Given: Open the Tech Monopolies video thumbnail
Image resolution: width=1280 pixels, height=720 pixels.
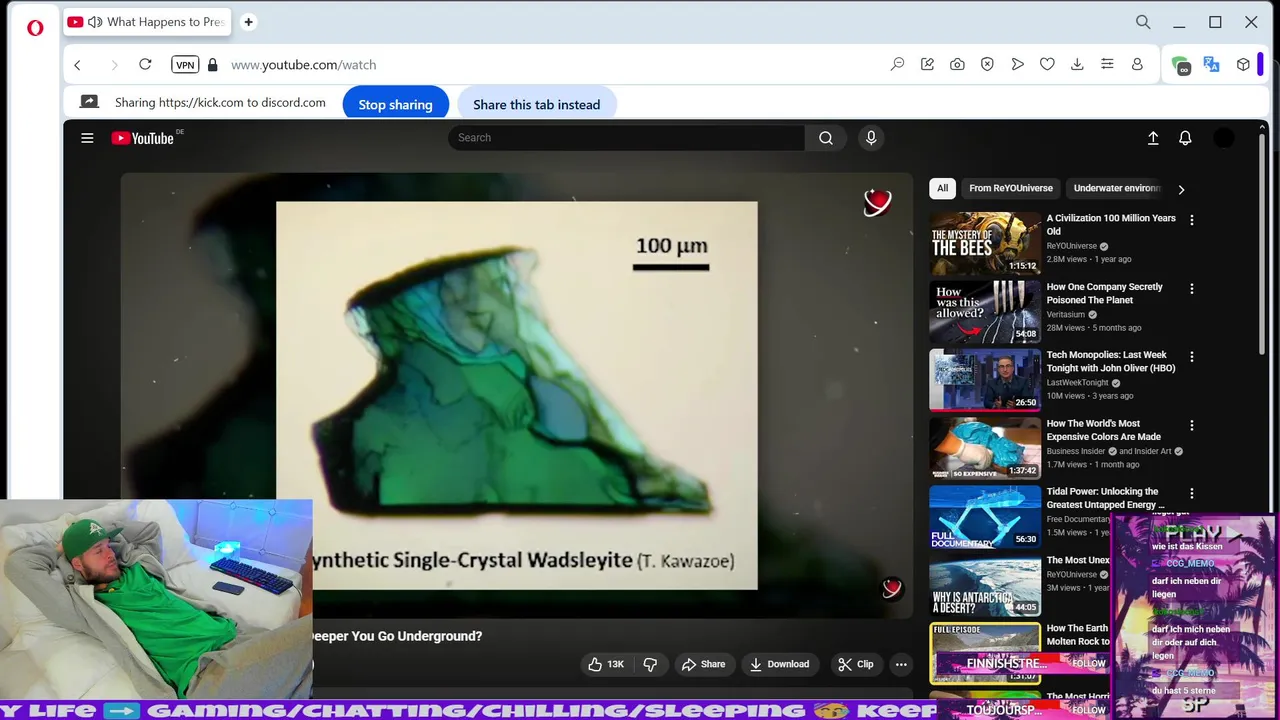Looking at the screenshot, I should pyautogui.click(x=985, y=380).
